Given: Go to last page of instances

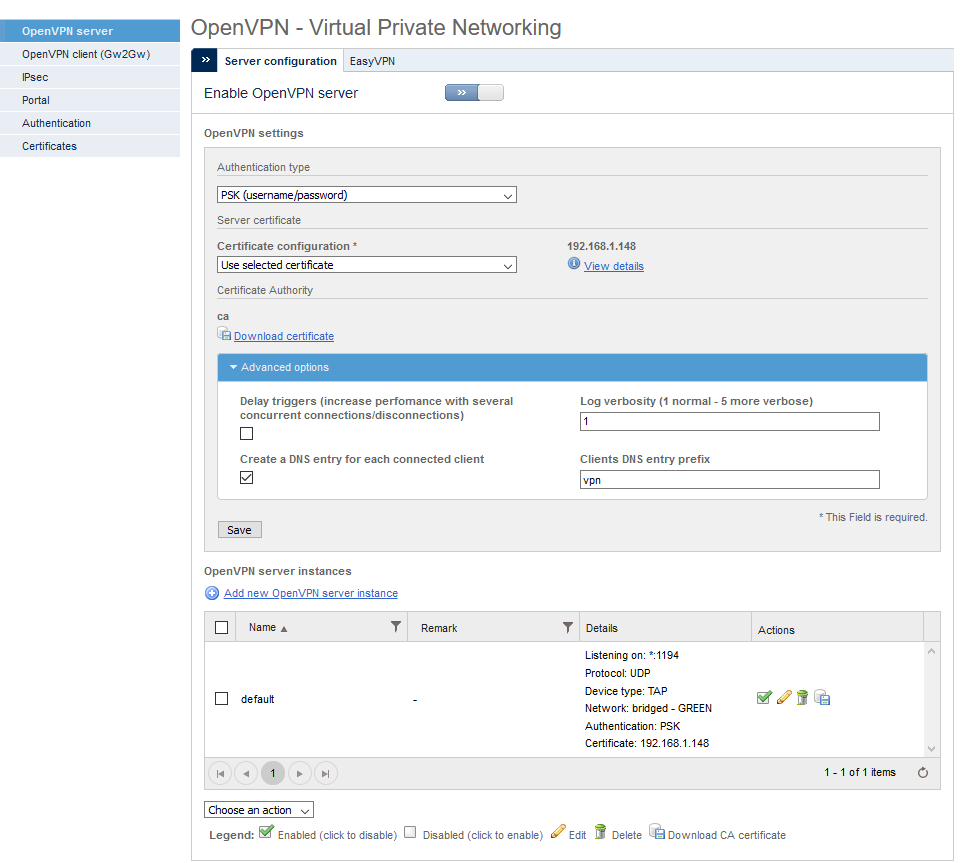Looking at the screenshot, I should tap(326, 773).
